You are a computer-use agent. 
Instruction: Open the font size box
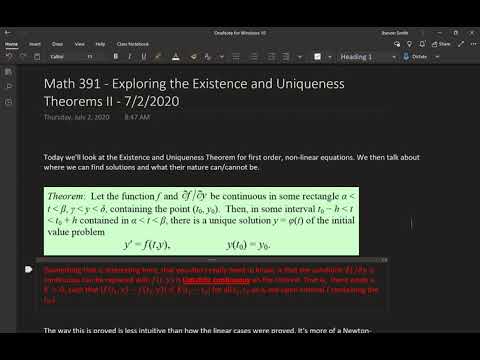(x=91, y=57)
